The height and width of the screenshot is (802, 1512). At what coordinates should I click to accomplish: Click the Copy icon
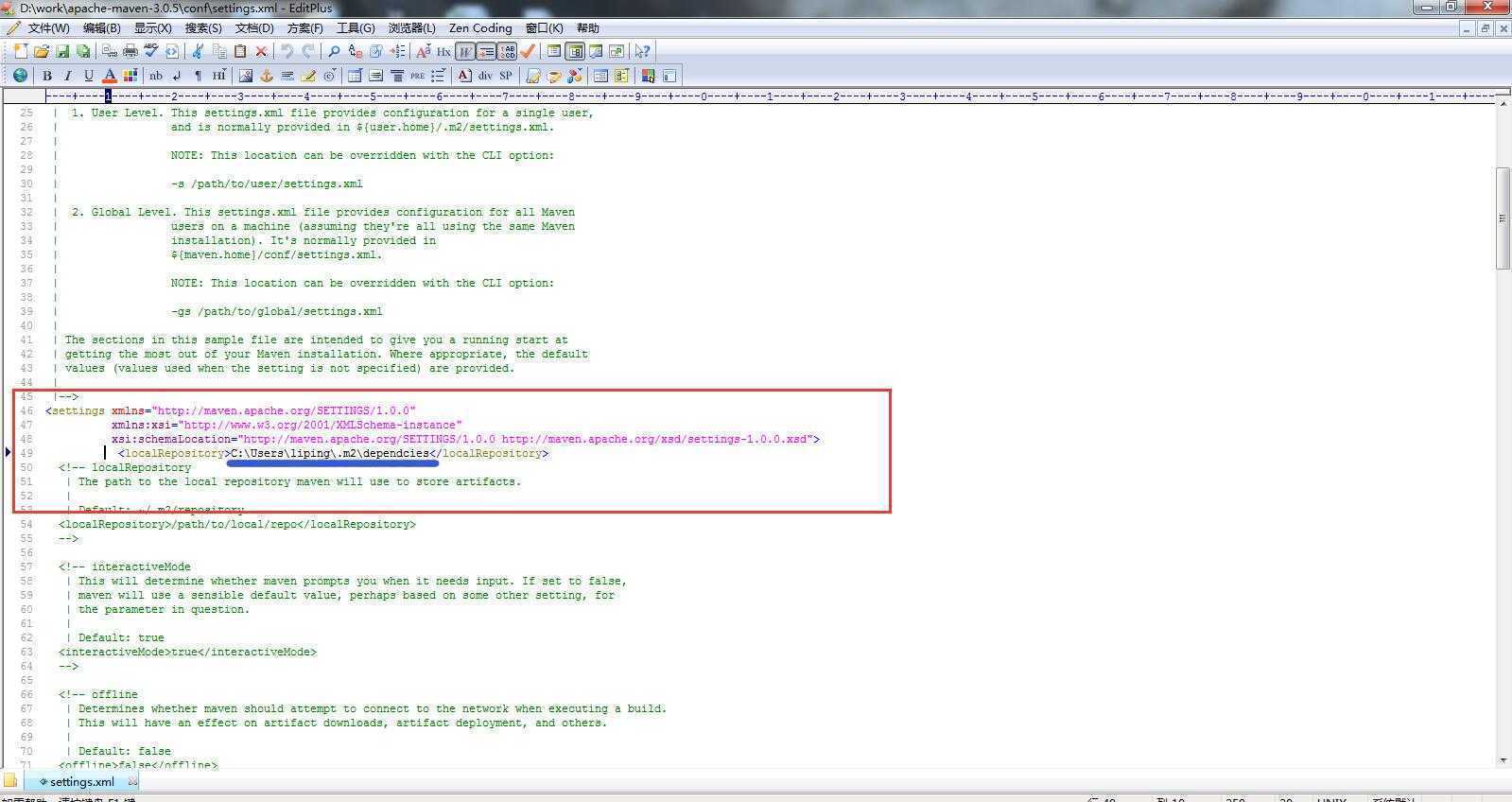[x=219, y=51]
